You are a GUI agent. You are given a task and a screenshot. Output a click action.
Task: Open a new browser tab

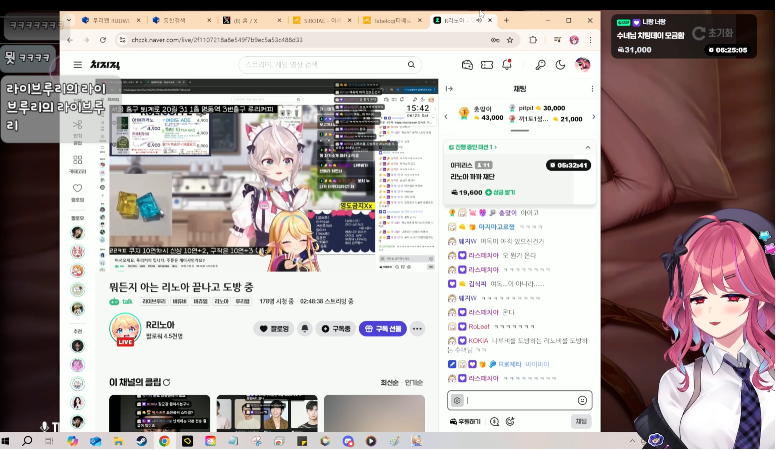(x=506, y=20)
